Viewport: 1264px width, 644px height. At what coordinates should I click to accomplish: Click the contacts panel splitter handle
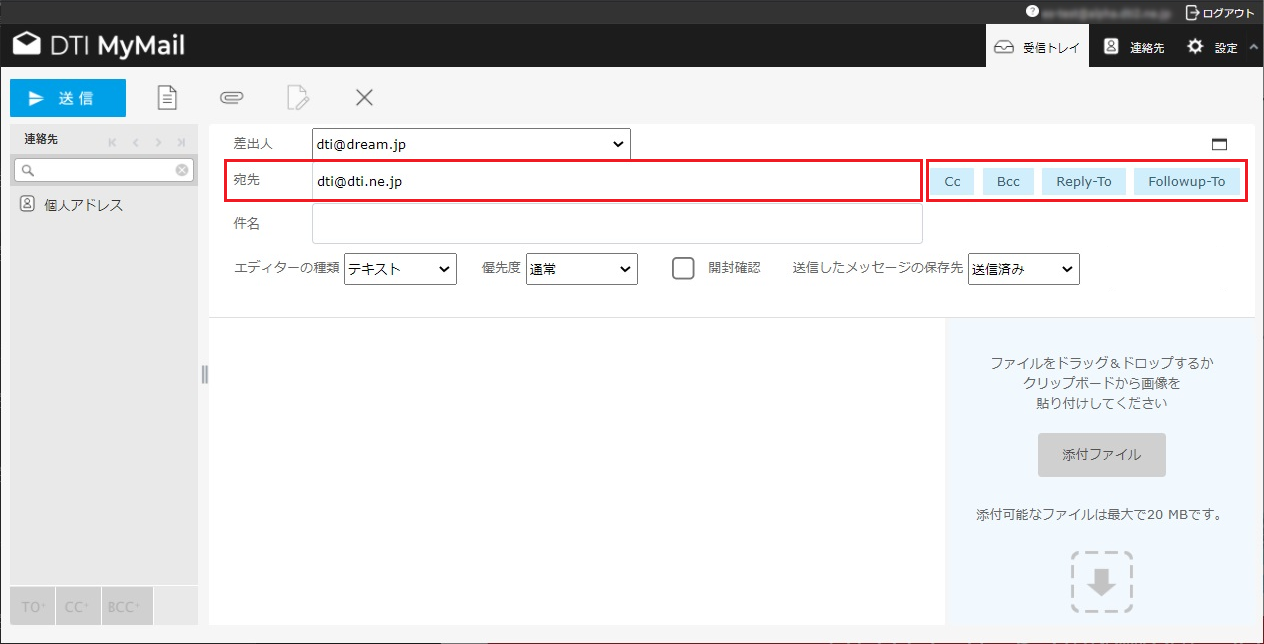(204, 374)
